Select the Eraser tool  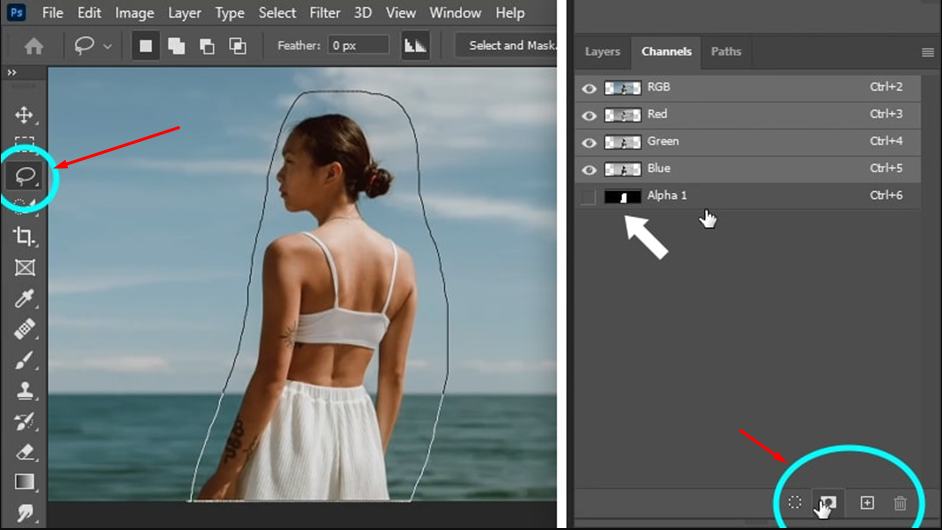[25, 452]
